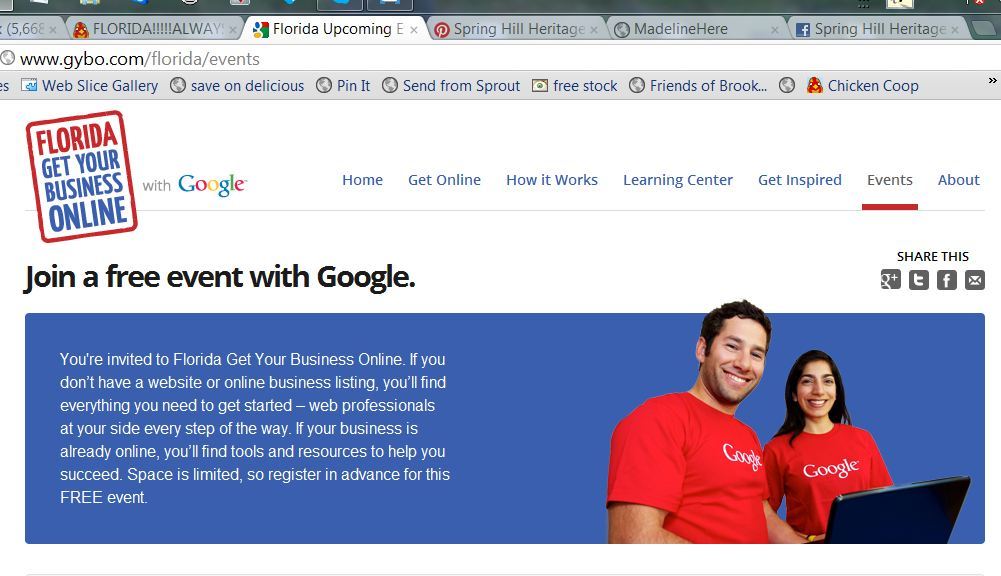The image size is (1001, 576).
Task: Share page via email envelope icon
Action: pos(975,280)
